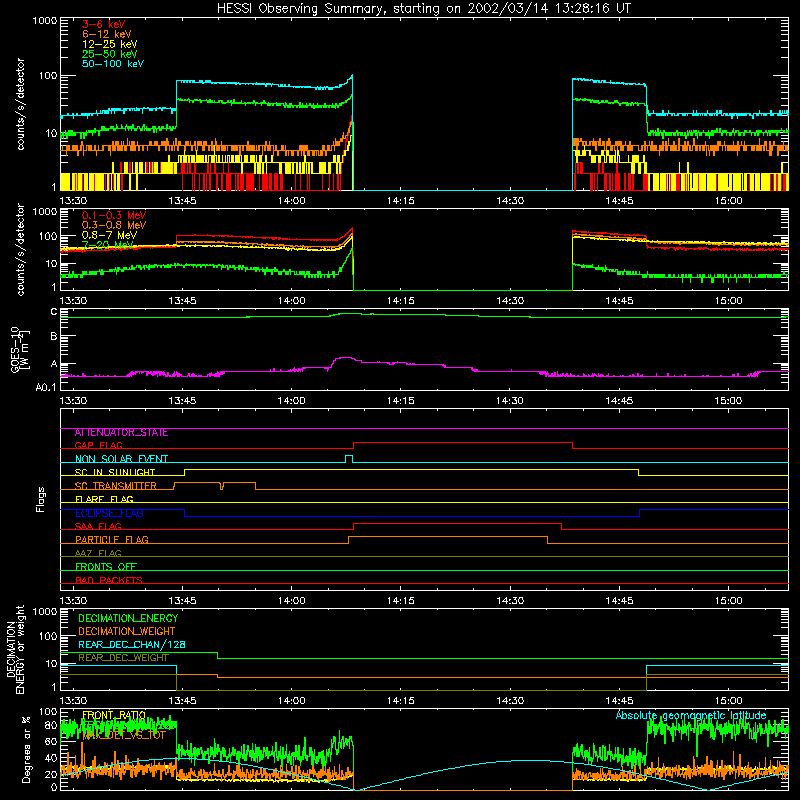Select the B class label on GOES axis
The image size is (800, 800).
[x=54, y=336]
